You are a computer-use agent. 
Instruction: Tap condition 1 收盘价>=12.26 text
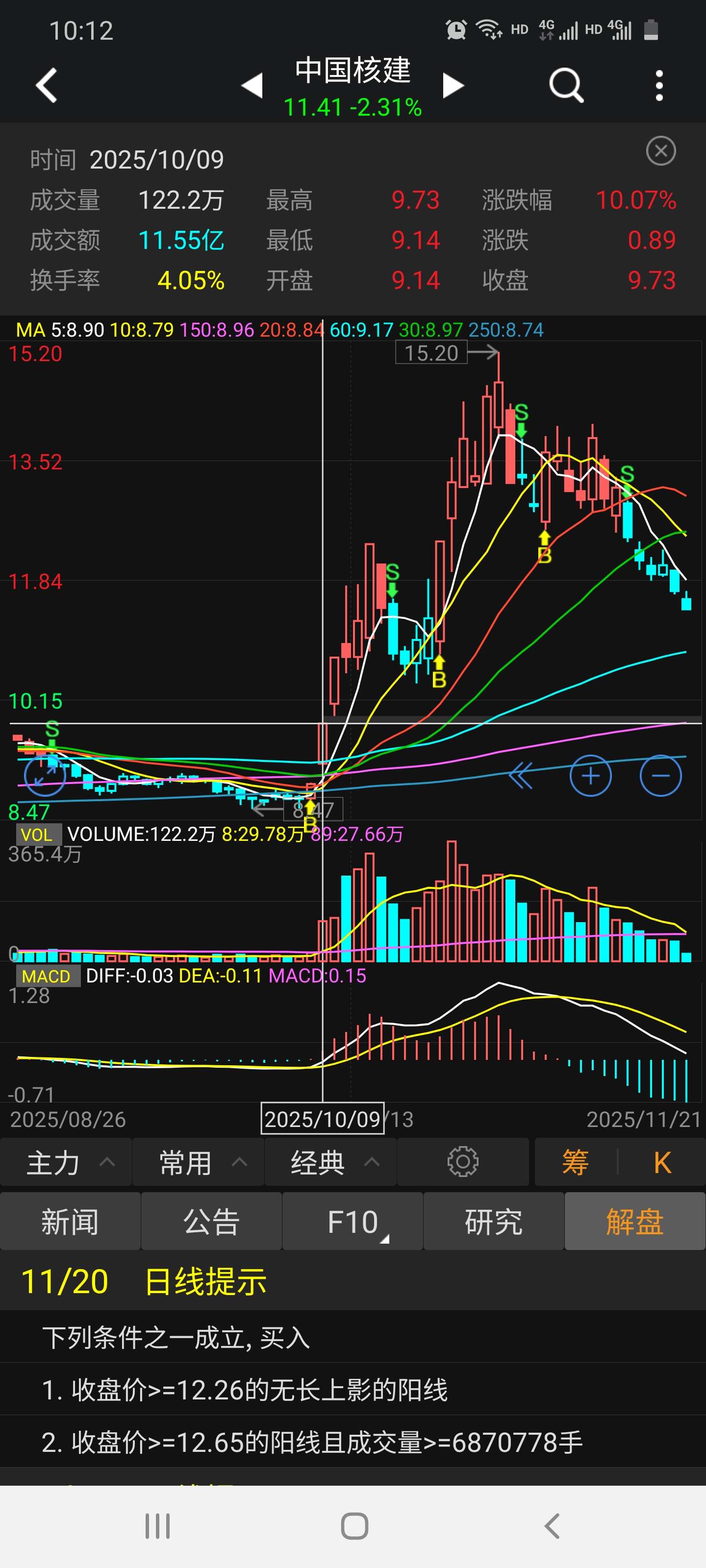245,1390
